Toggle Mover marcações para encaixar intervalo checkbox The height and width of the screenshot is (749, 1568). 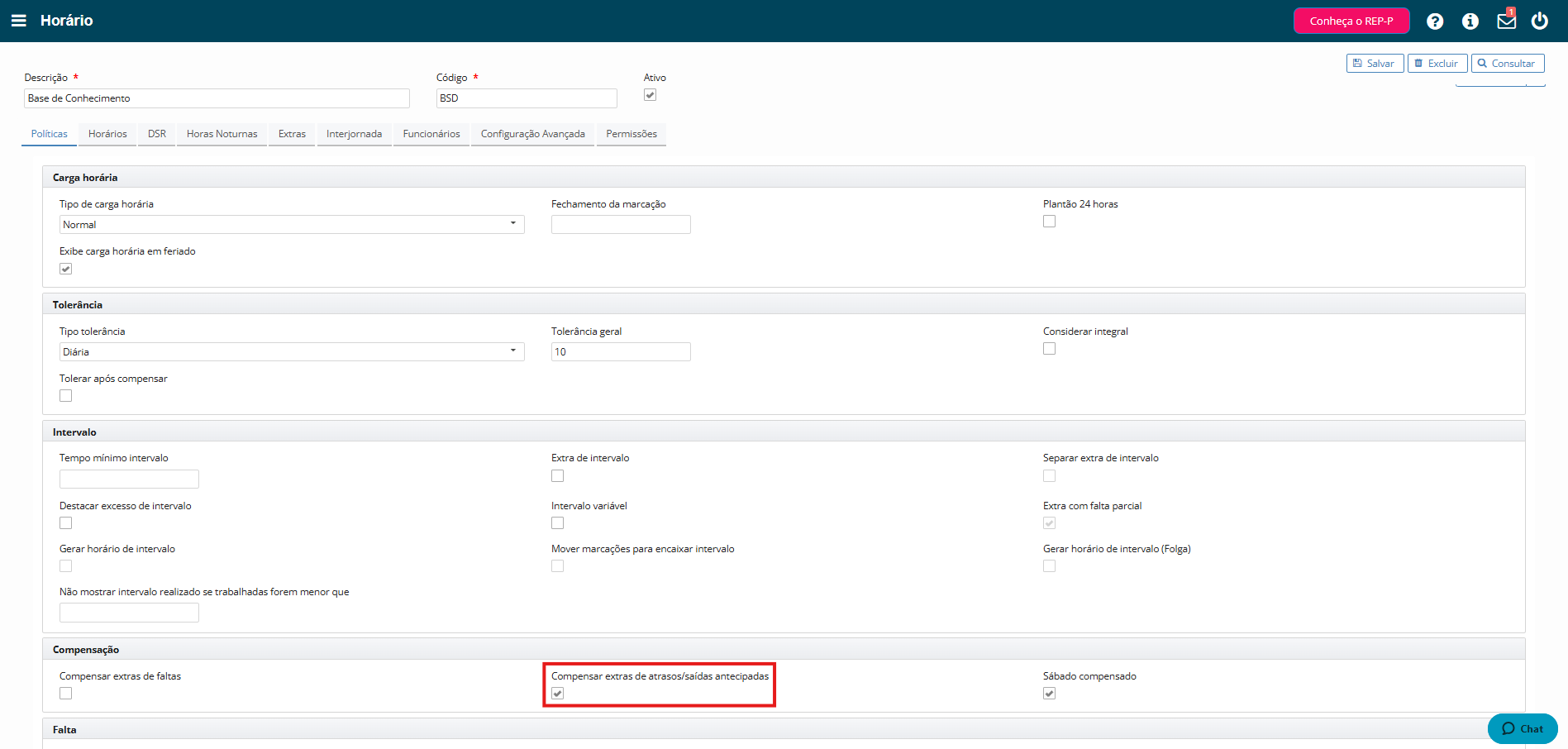pyautogui.click(x=558, y=566)
